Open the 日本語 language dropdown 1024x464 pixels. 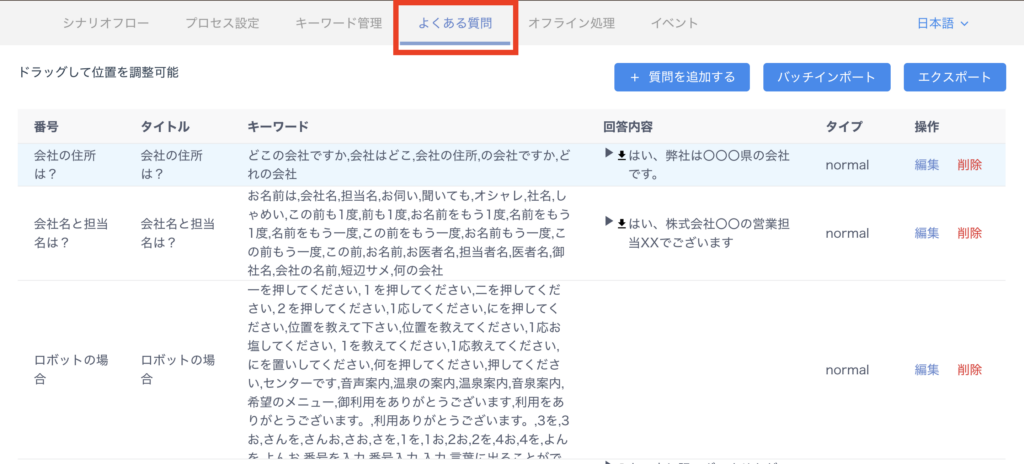pos(942,23)
